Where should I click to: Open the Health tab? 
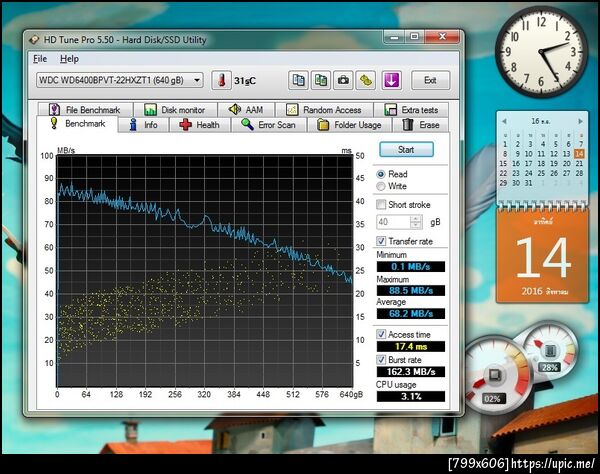pyautogui.click(x=200, y=125)
